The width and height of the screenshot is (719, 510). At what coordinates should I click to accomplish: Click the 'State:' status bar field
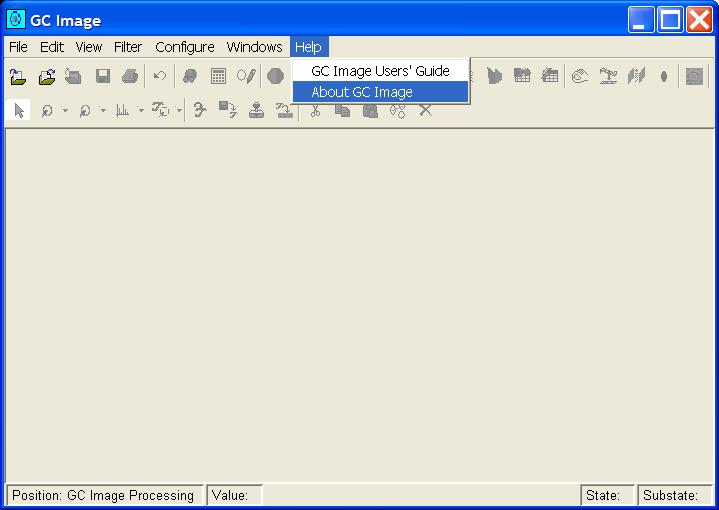tap(608, 495)
